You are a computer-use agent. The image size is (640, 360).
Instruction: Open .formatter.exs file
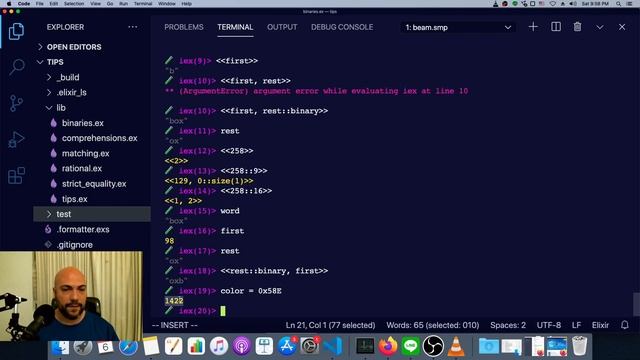[x=83, y=229]
